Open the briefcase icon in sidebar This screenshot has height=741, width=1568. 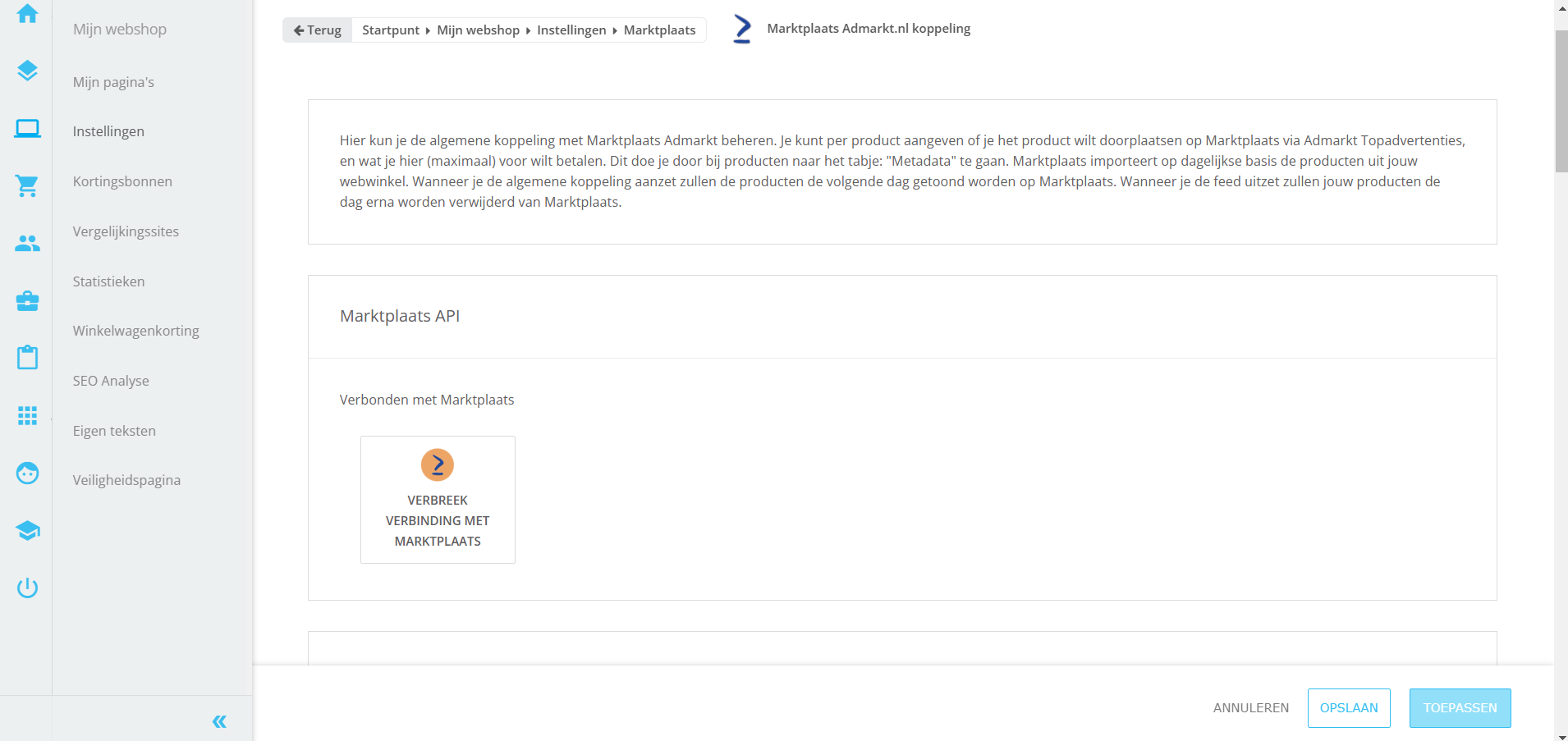tap(27, 301)
